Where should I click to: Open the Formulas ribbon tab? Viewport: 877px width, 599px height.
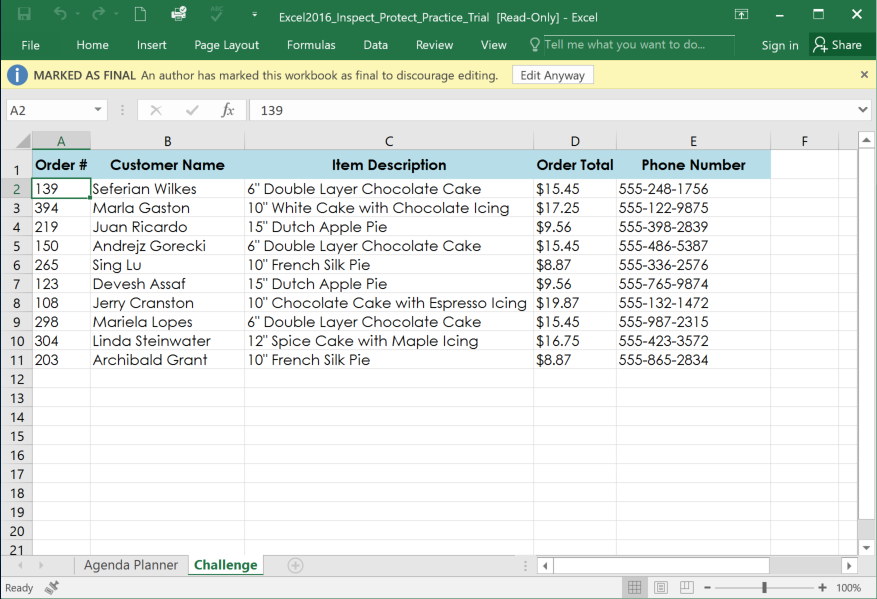pos(311,45)
